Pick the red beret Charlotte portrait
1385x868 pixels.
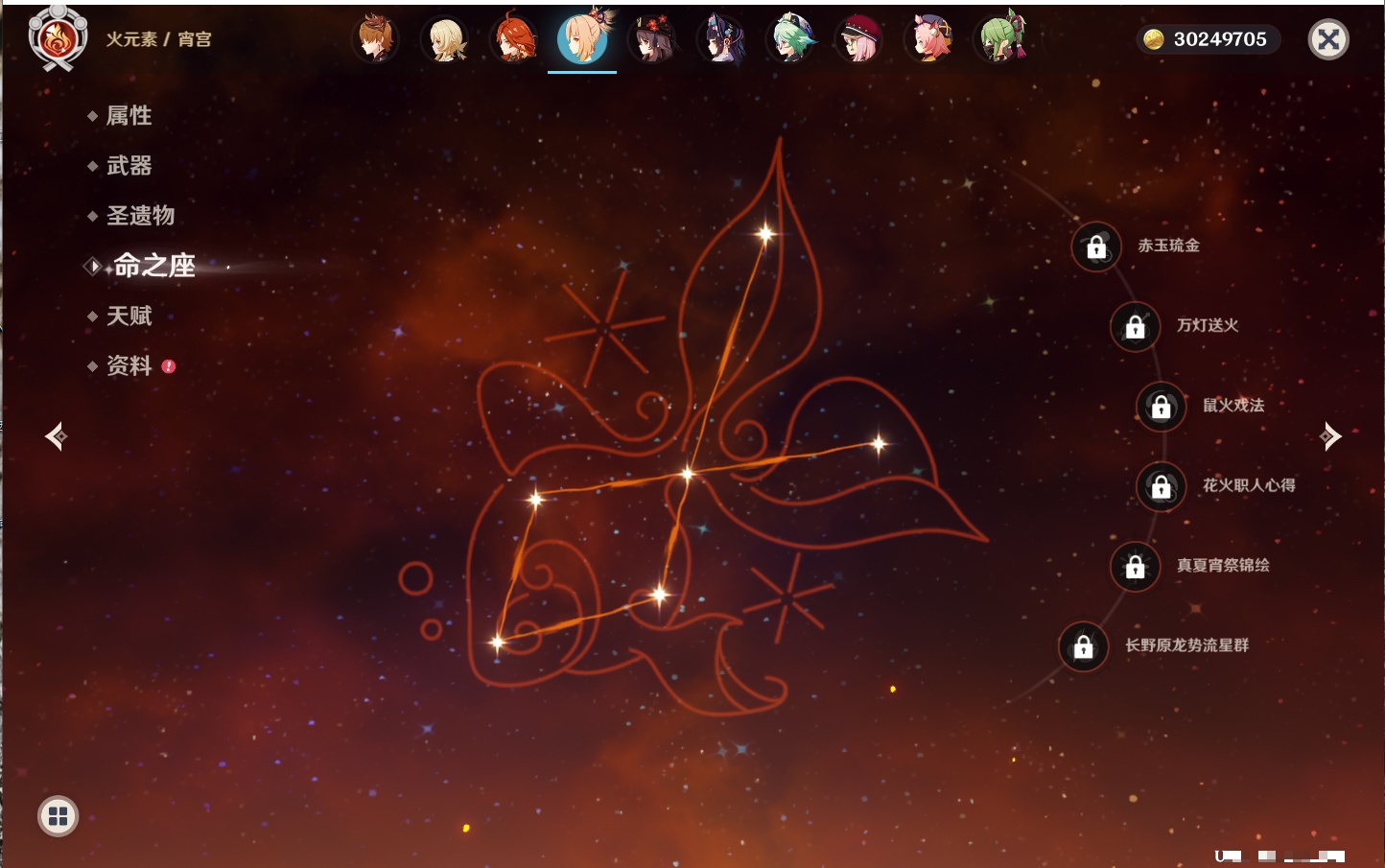coord(860,40)
